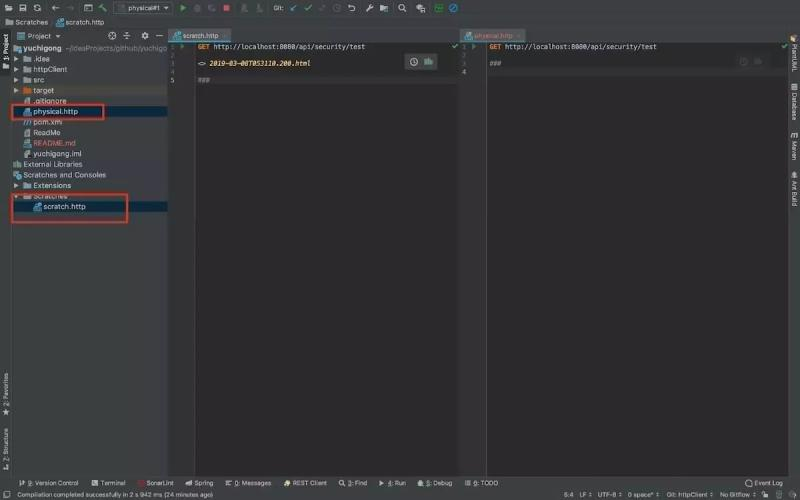The width and height of the screenshot is (800, 500).
Task: Click the examples icon next to history
Action: 429,62
